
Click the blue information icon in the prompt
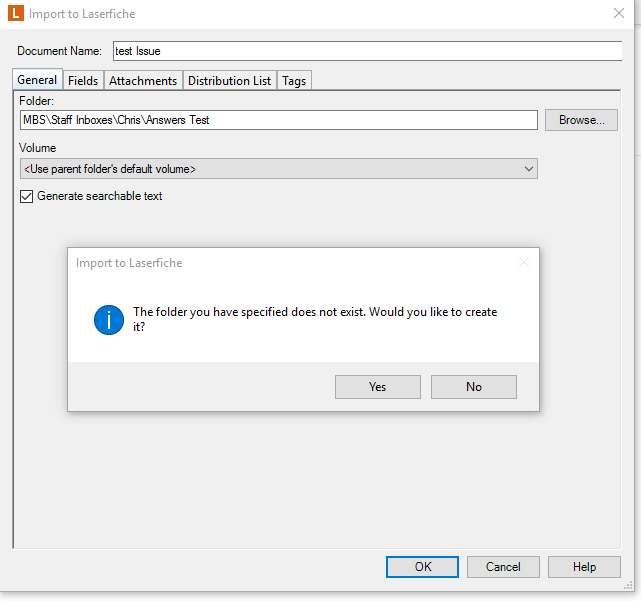coord(109,320)
